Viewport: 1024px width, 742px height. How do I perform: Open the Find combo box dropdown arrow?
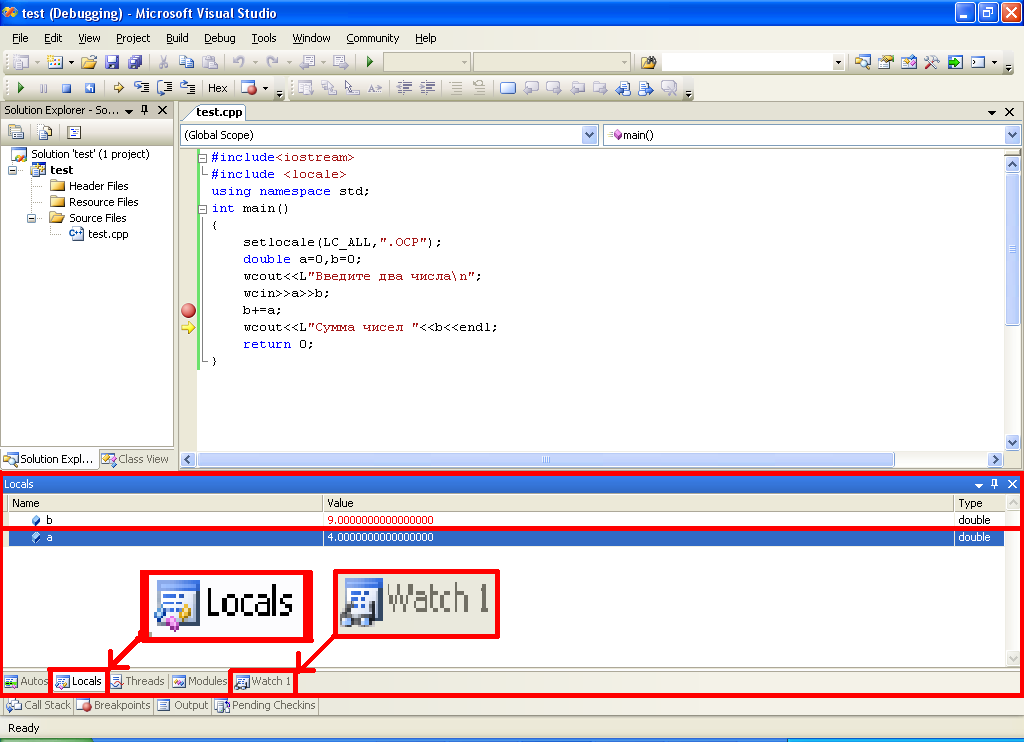(838, 63)
